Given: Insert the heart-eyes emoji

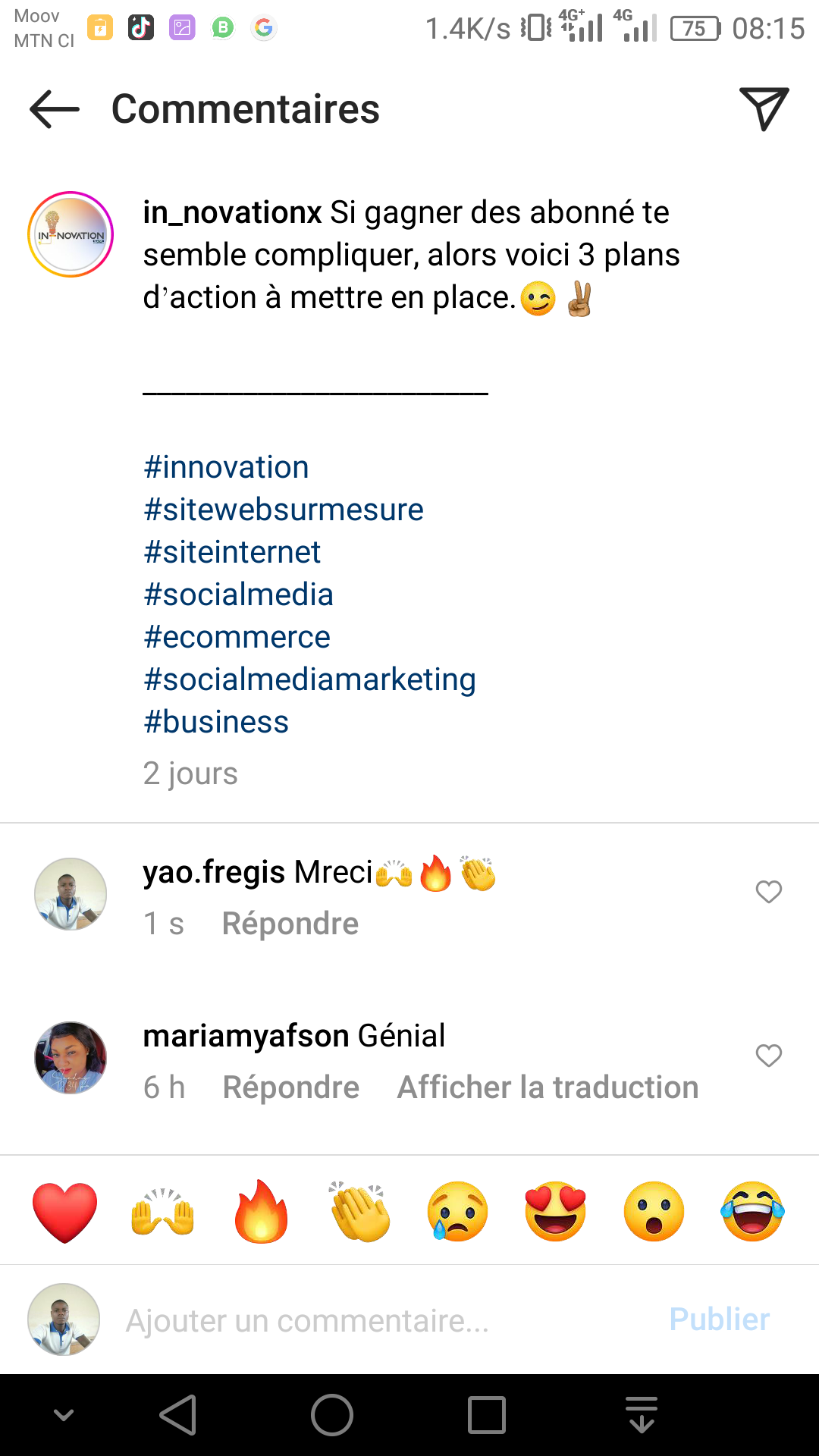Looking at the screenshot, I should pos(556,1211).
